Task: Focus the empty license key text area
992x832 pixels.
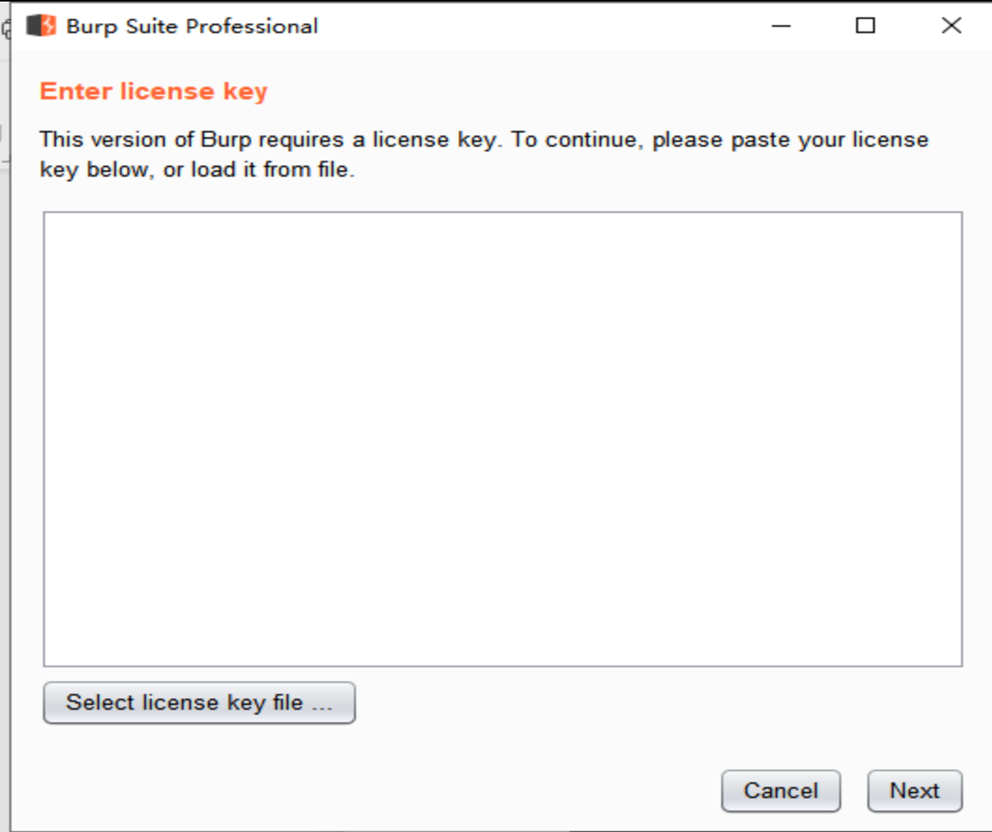Action: [503, 439]
